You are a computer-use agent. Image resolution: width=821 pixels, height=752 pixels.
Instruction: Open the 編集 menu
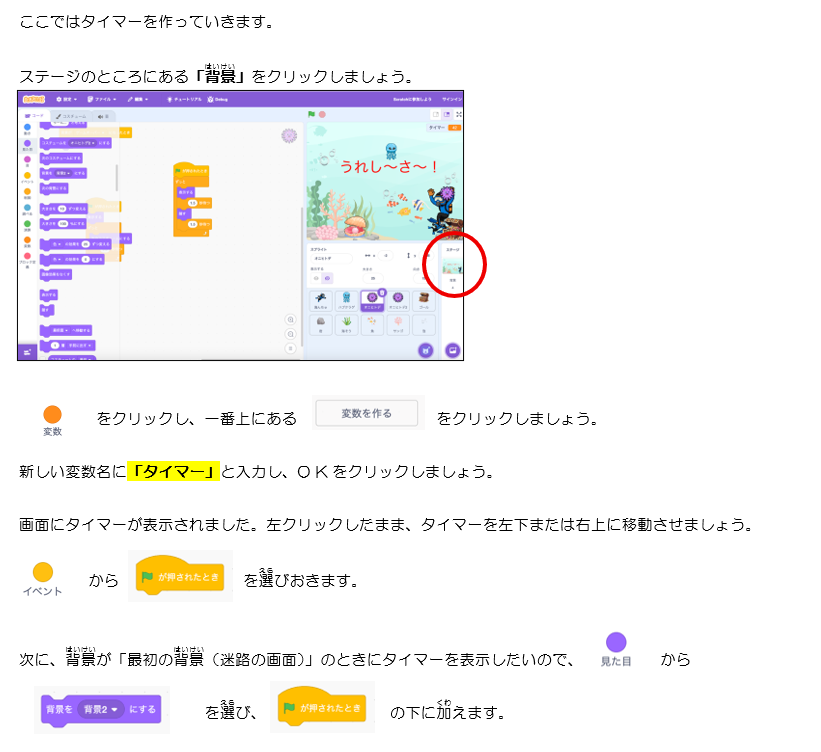138,99
